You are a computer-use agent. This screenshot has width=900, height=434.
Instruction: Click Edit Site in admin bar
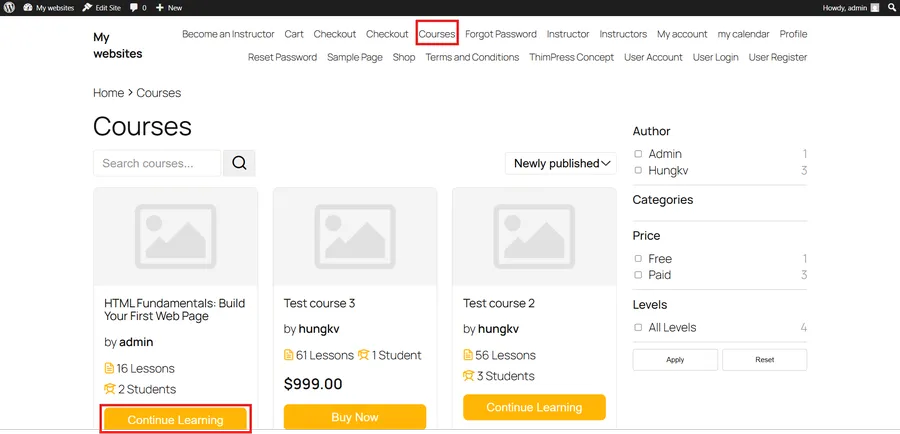[102, 7]
